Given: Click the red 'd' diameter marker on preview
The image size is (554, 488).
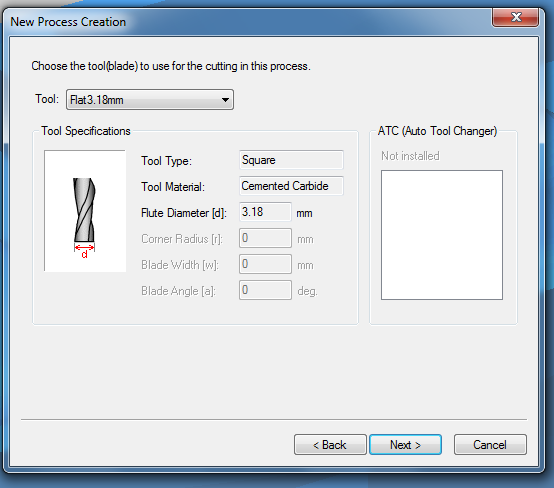Looking at the screenshot, I should tap(84, 254).
